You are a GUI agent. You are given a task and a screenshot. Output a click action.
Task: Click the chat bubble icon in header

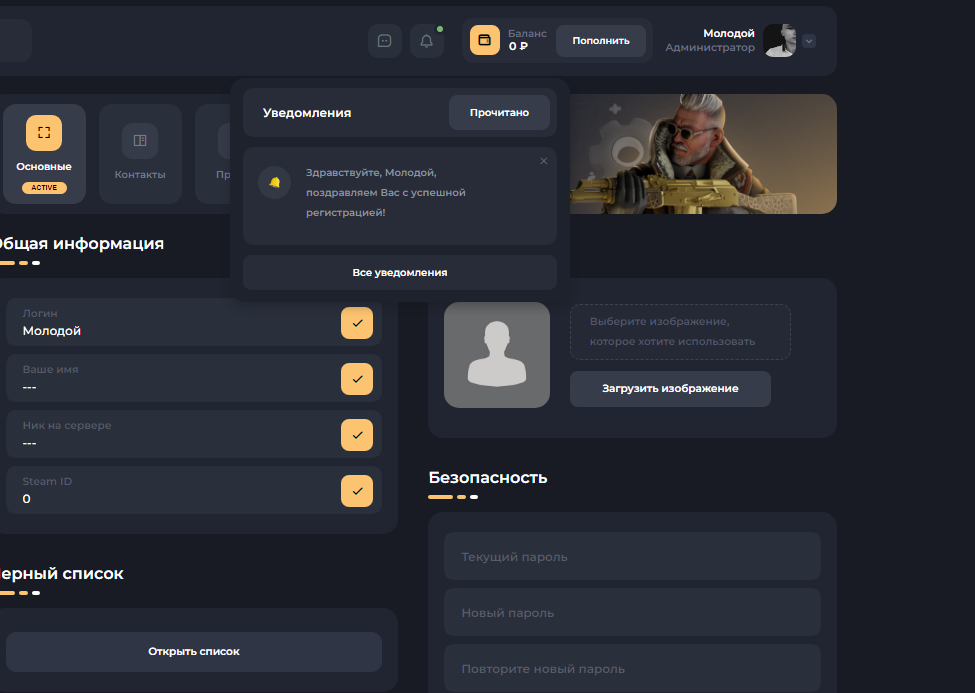click(x=385, y=41)
